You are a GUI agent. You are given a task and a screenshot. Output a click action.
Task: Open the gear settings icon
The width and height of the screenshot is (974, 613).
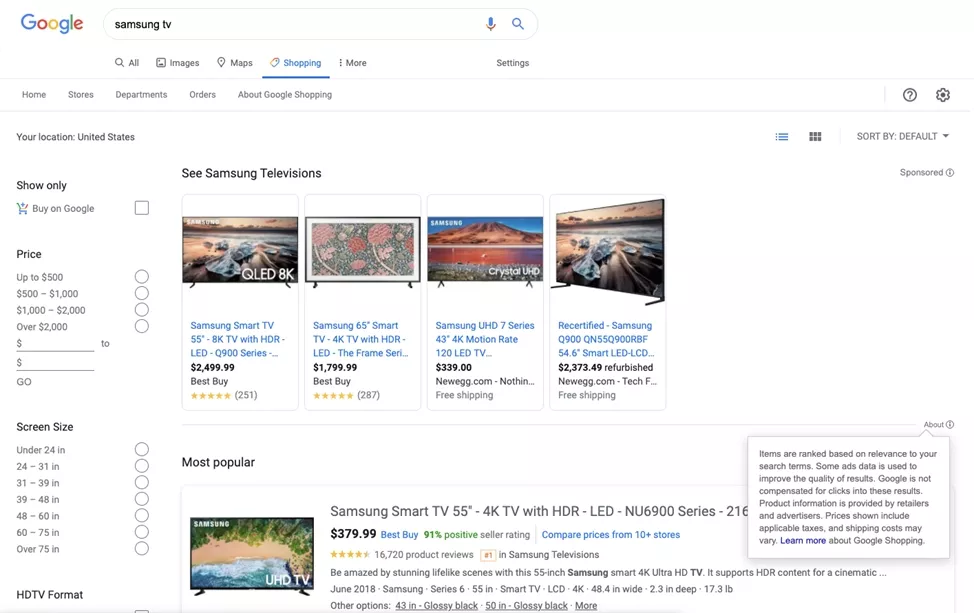tap(943, 95)
